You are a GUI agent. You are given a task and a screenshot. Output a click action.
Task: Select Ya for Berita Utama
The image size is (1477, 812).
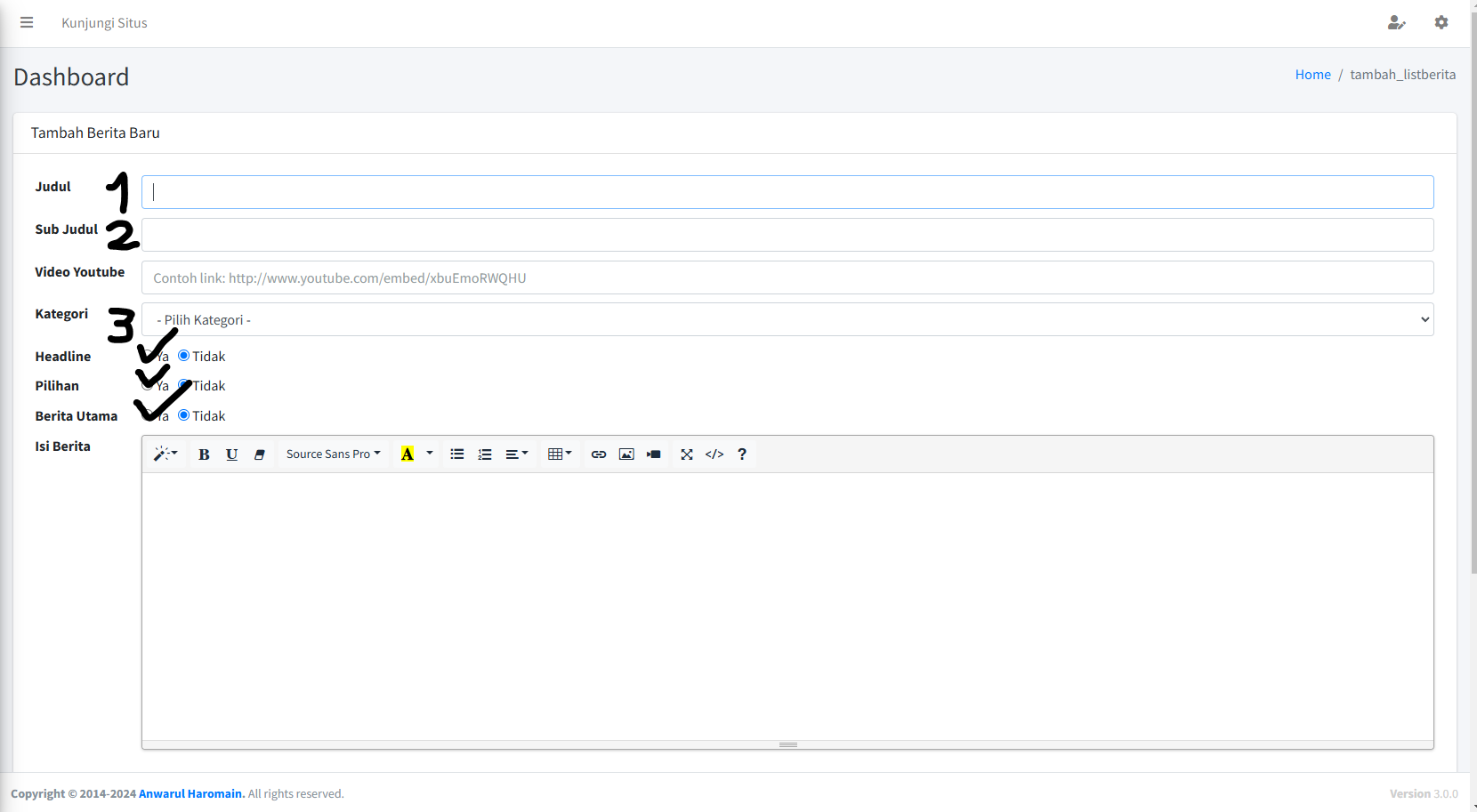pos(148,415)
